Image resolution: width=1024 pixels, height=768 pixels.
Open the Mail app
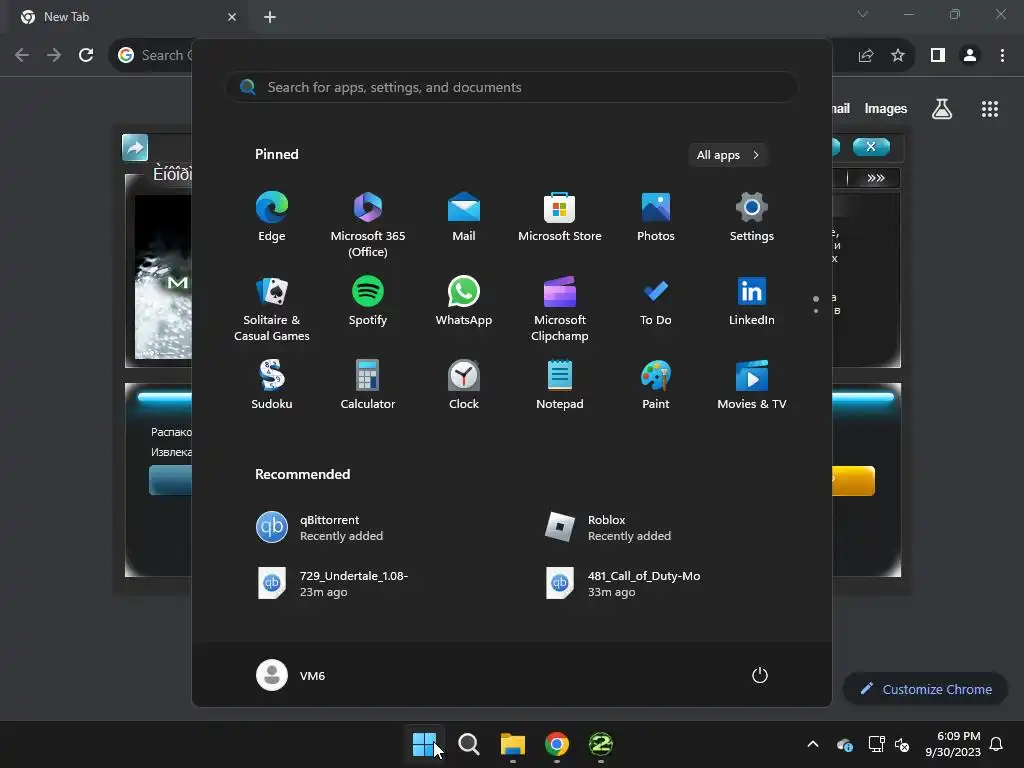pos(464,217)
